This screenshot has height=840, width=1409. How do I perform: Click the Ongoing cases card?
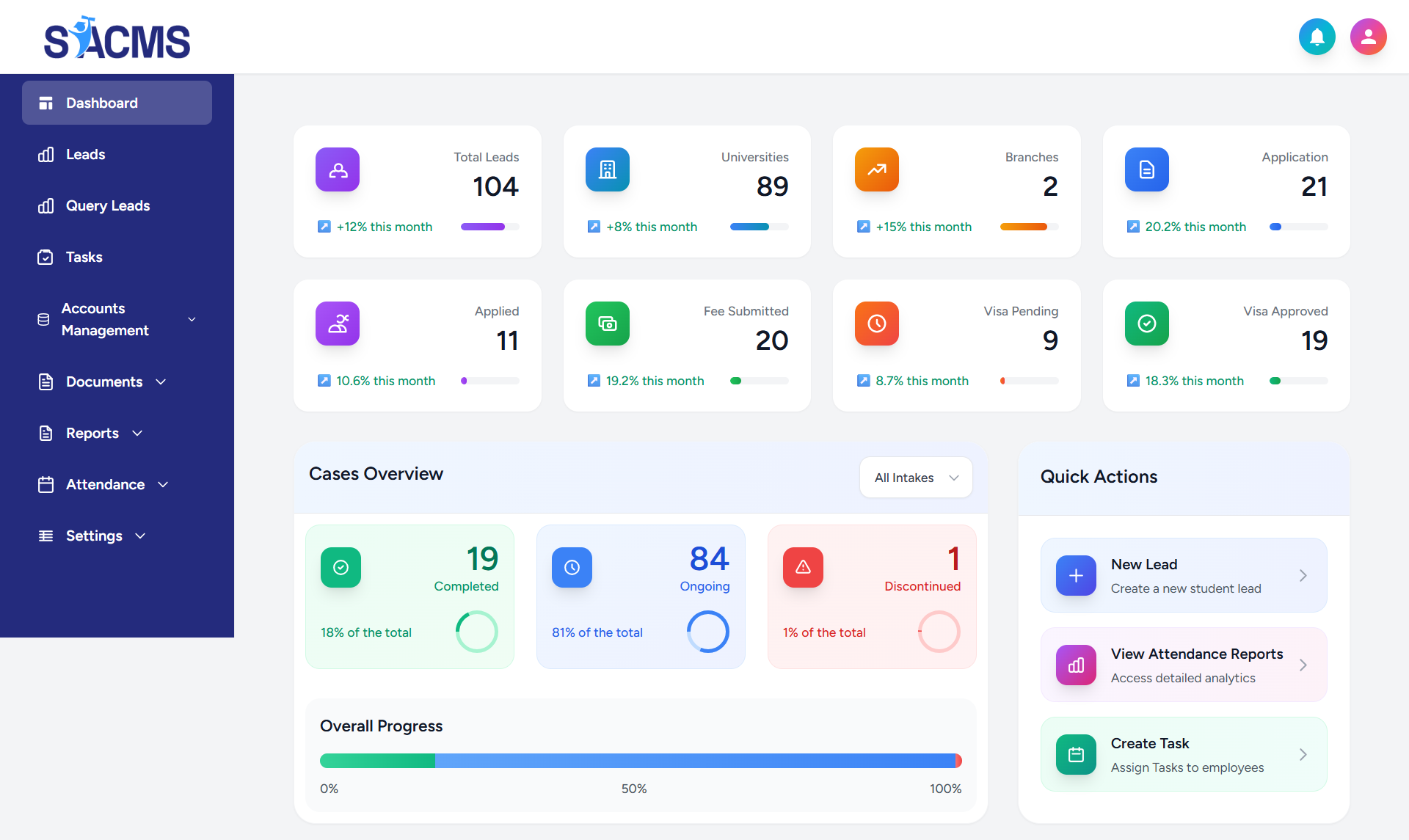pyautogui.click(x=640, y=596)
